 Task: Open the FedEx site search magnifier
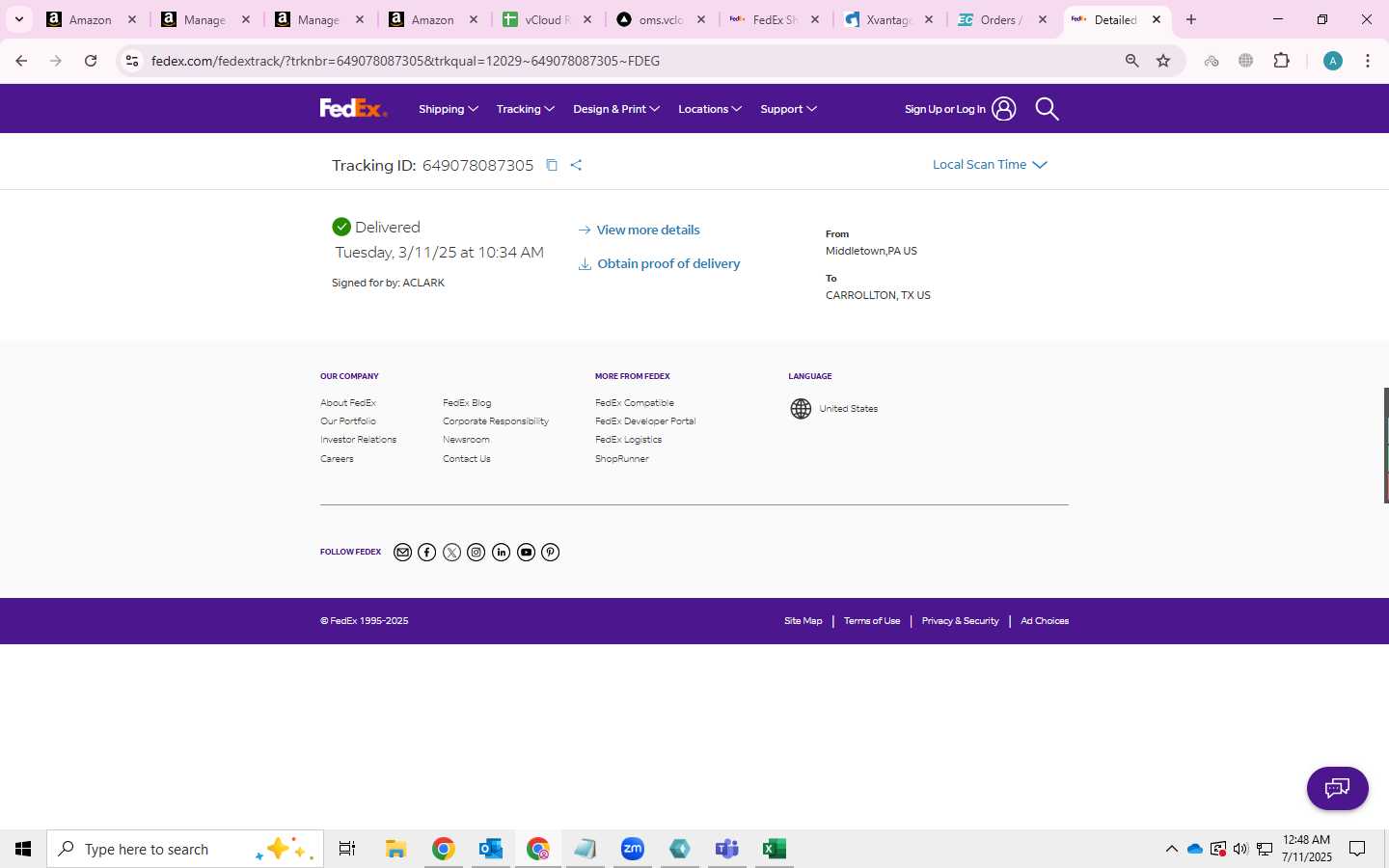(1047, 109)
